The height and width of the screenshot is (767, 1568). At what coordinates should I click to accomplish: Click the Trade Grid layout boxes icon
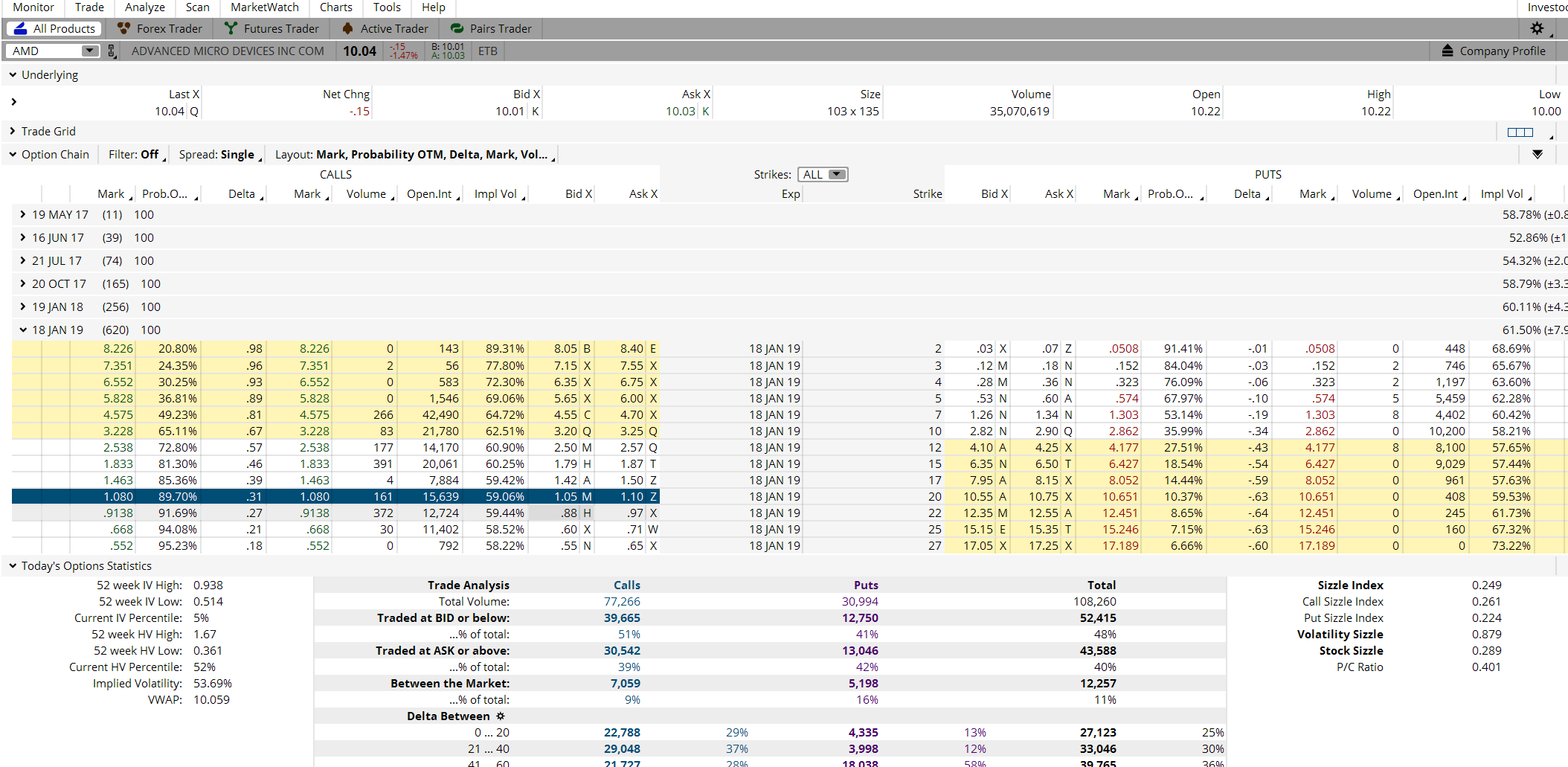click(x=1520, y=132)
